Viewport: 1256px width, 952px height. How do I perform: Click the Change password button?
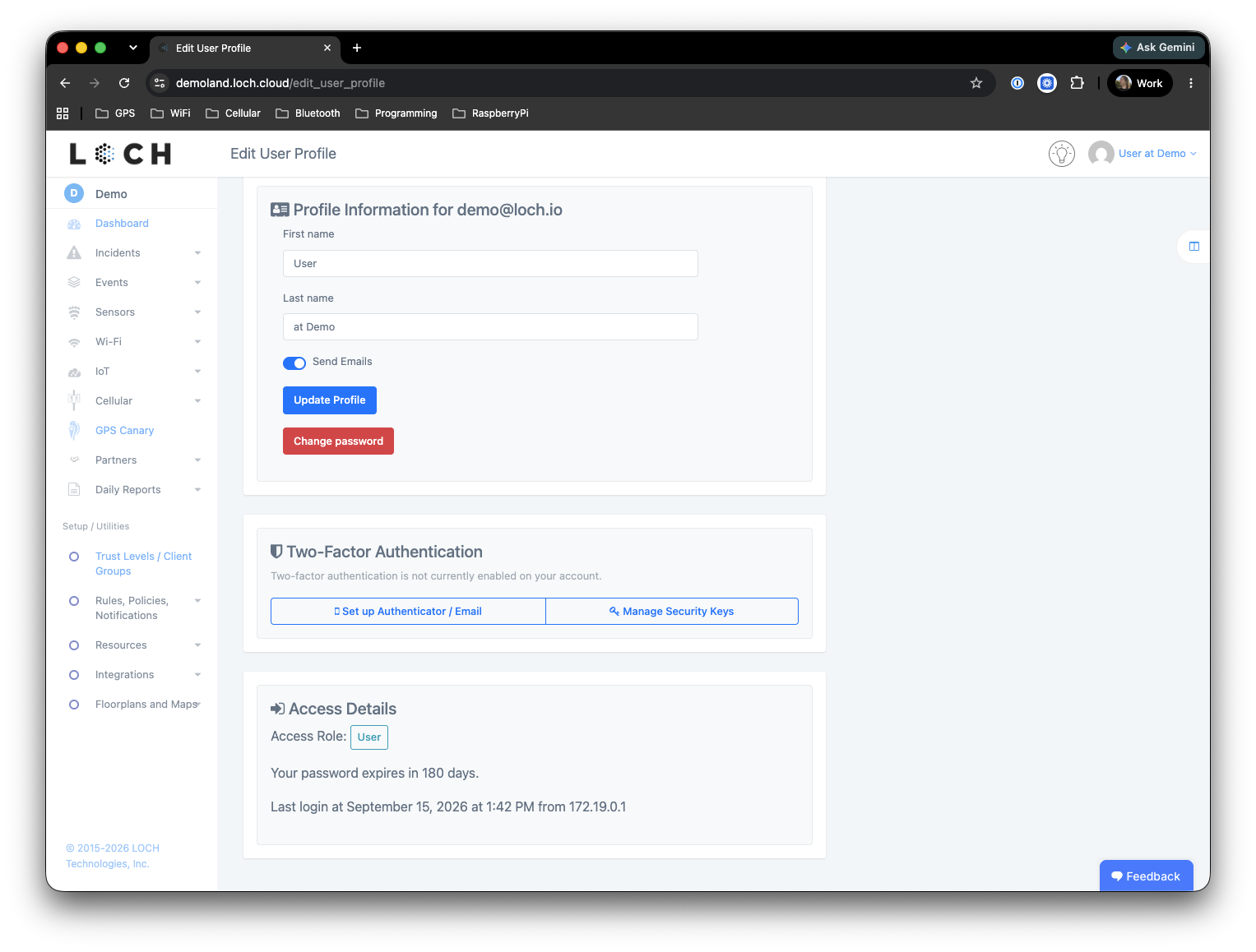pos(338,441)
